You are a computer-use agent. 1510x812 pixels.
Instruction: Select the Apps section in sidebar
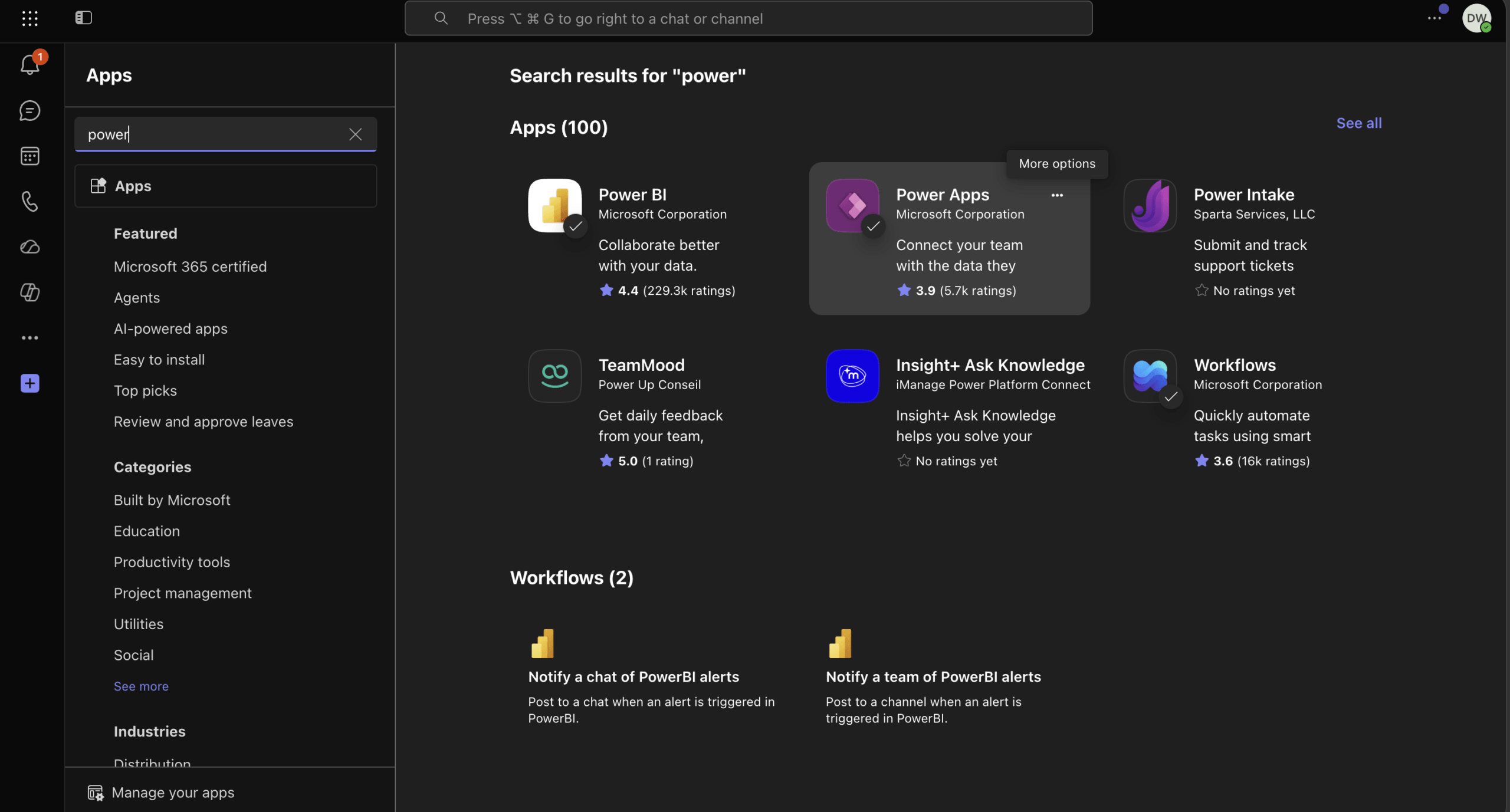point(225,186)
